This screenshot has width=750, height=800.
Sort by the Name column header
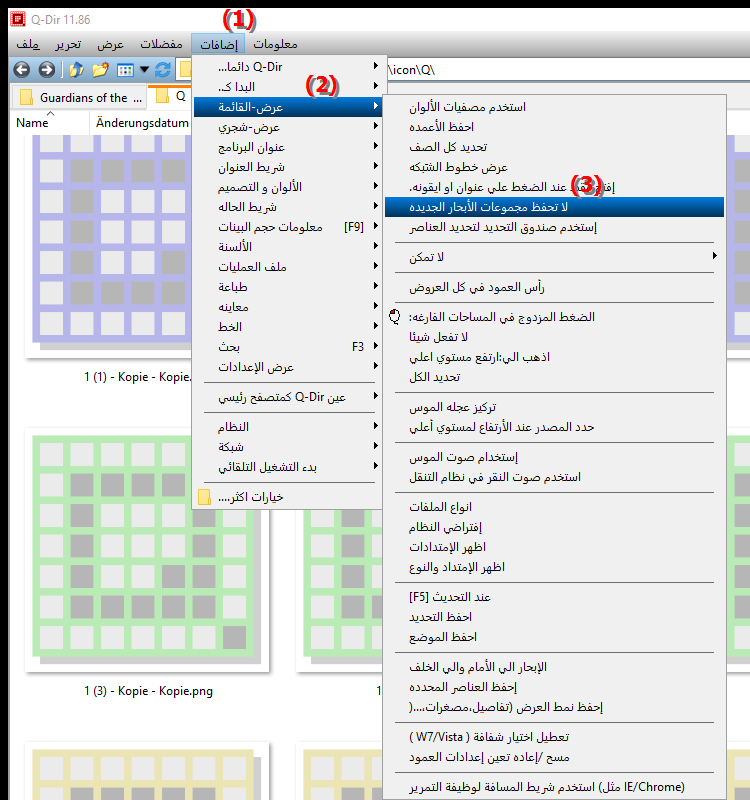point(32,123)
